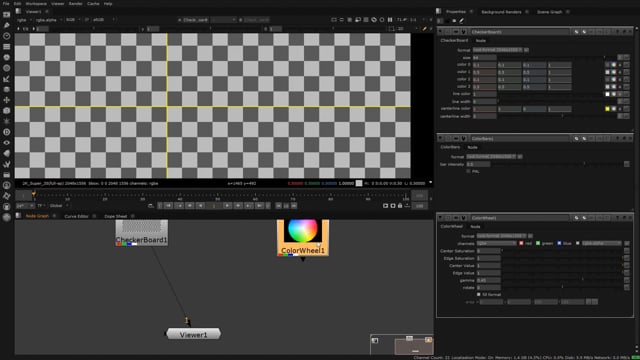Open the Keyer nodes toolbar icon
The image size is (640, 360).
pyautogui.click(x=7, y=79)
